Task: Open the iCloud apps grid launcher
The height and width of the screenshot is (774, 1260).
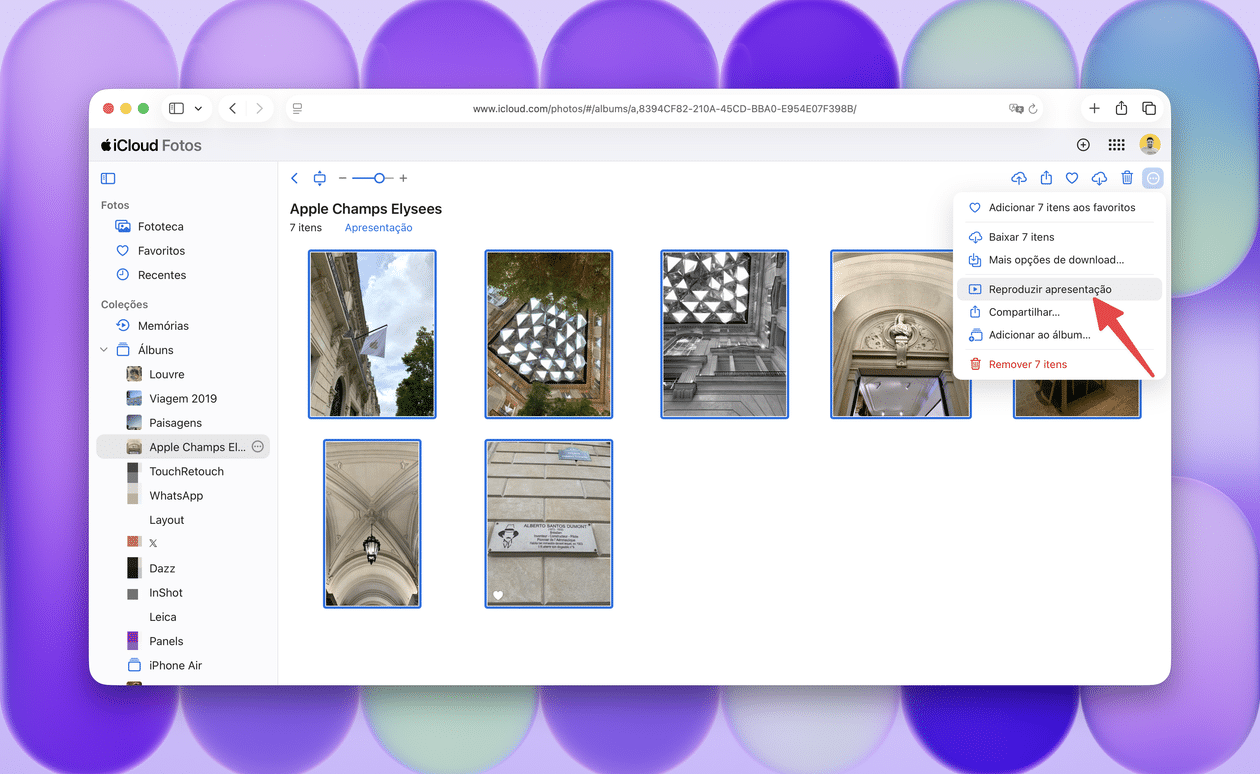Action: click(x=1116, y=145)
